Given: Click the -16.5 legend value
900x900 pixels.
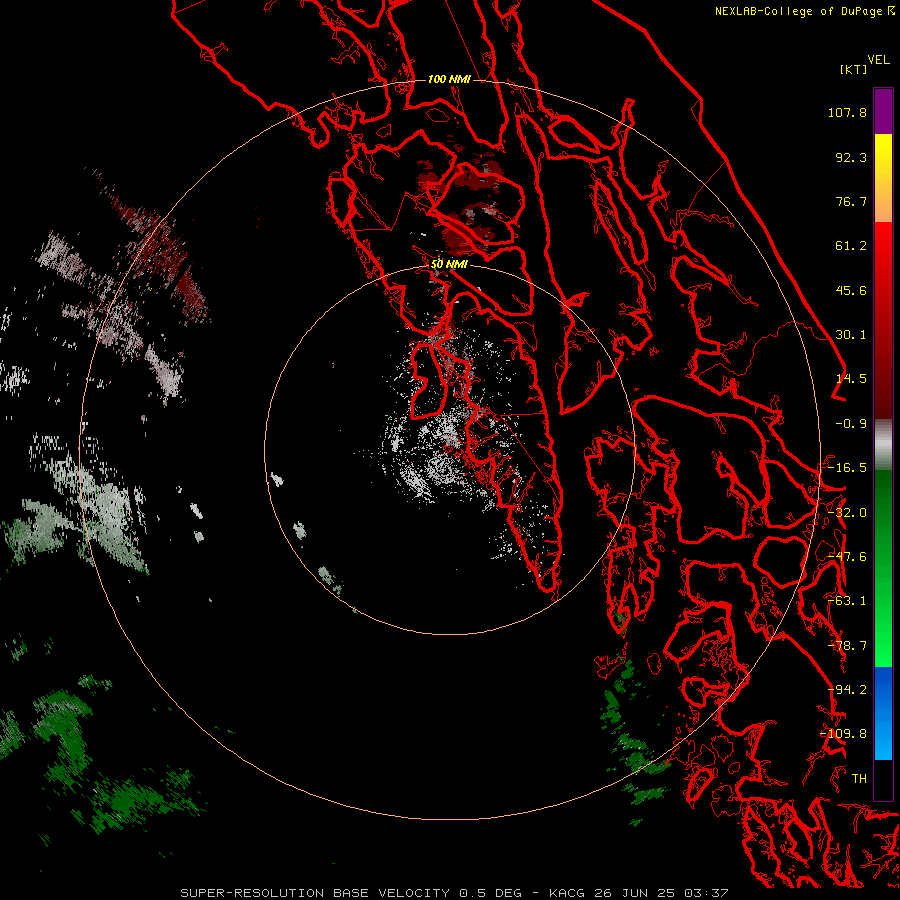Looking at the screenshot, I should [847, 468].
